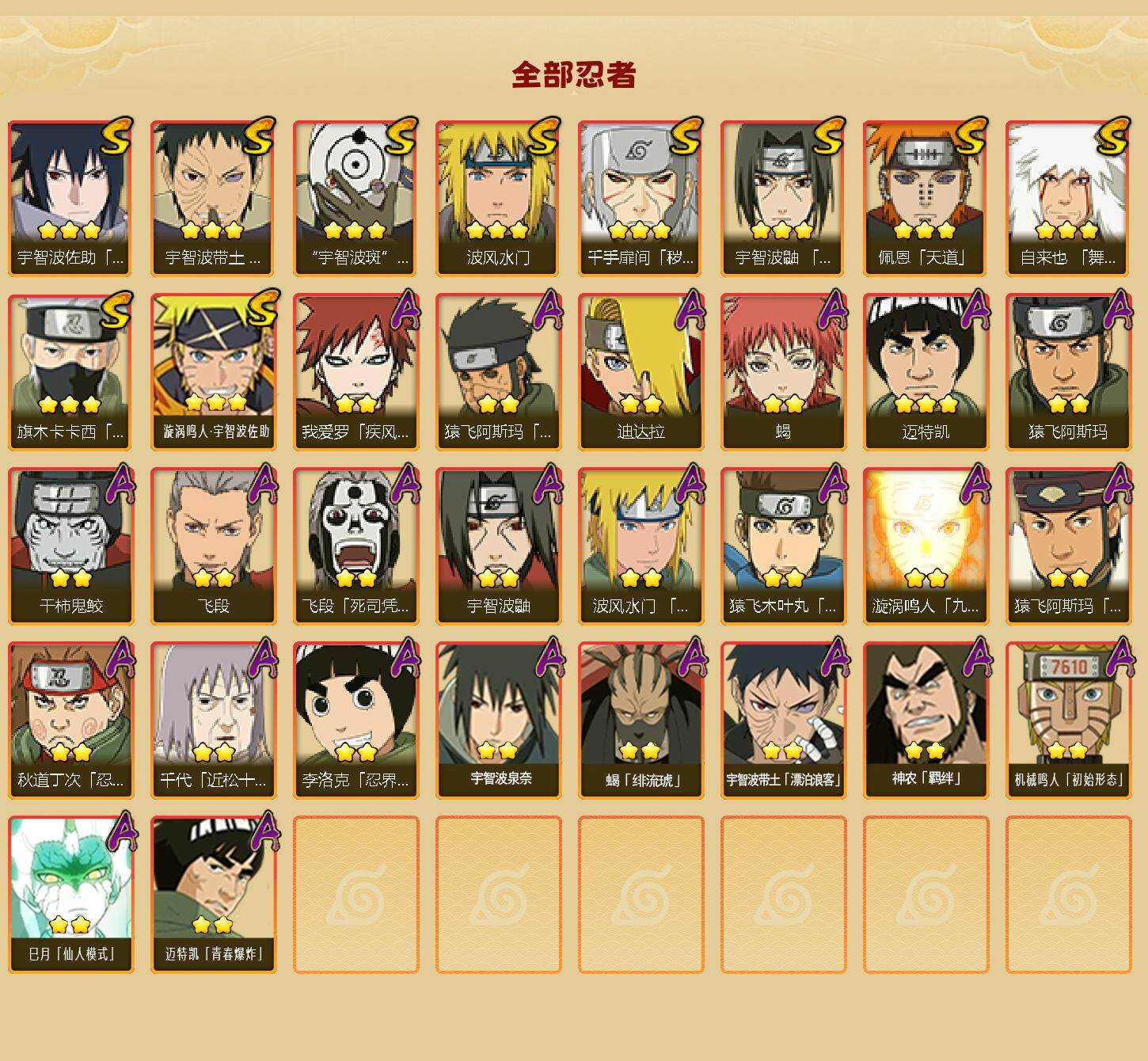
Task: Open the 宇智波带土「漂泊浪客」 card
Action: click(x=783, y=721)
